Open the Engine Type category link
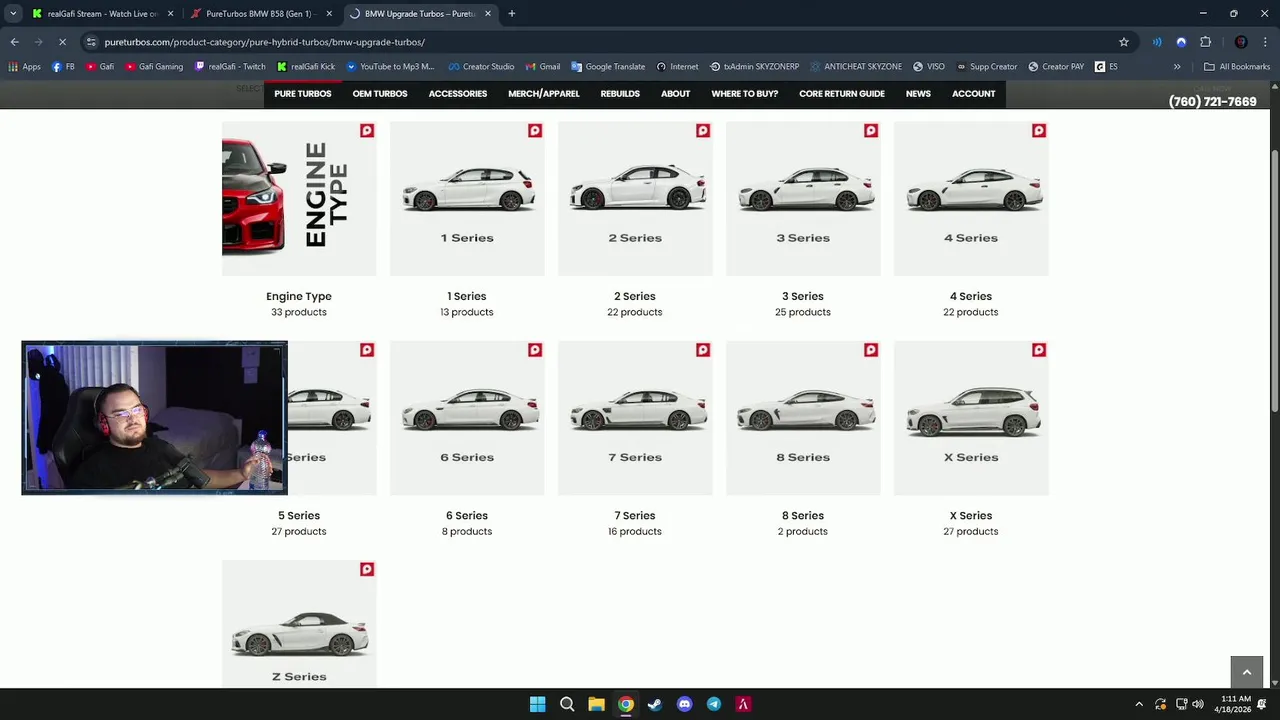 click(299, 296)
